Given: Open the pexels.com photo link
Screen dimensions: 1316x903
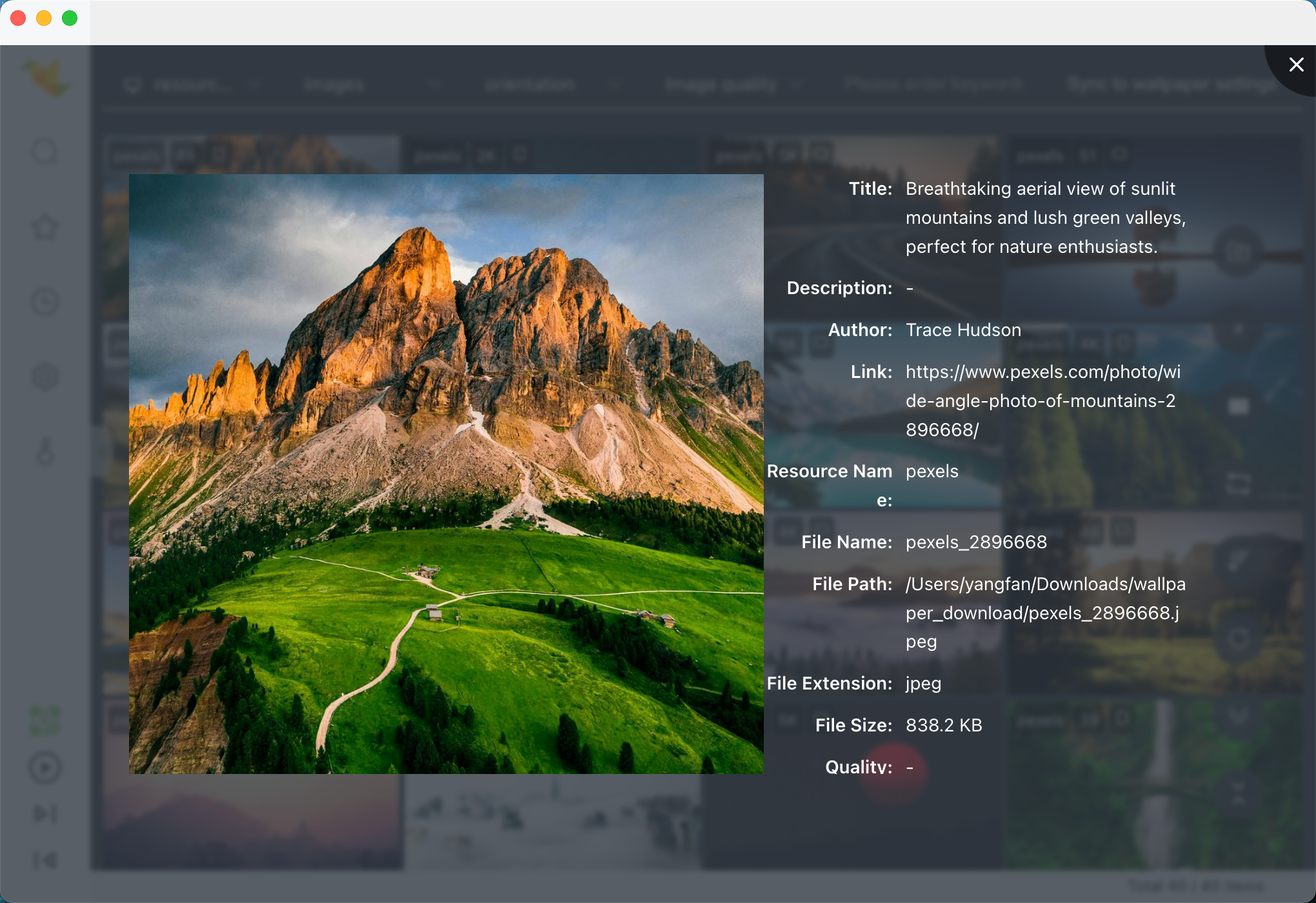Looking at the screenshot, I should (1042, 401).
